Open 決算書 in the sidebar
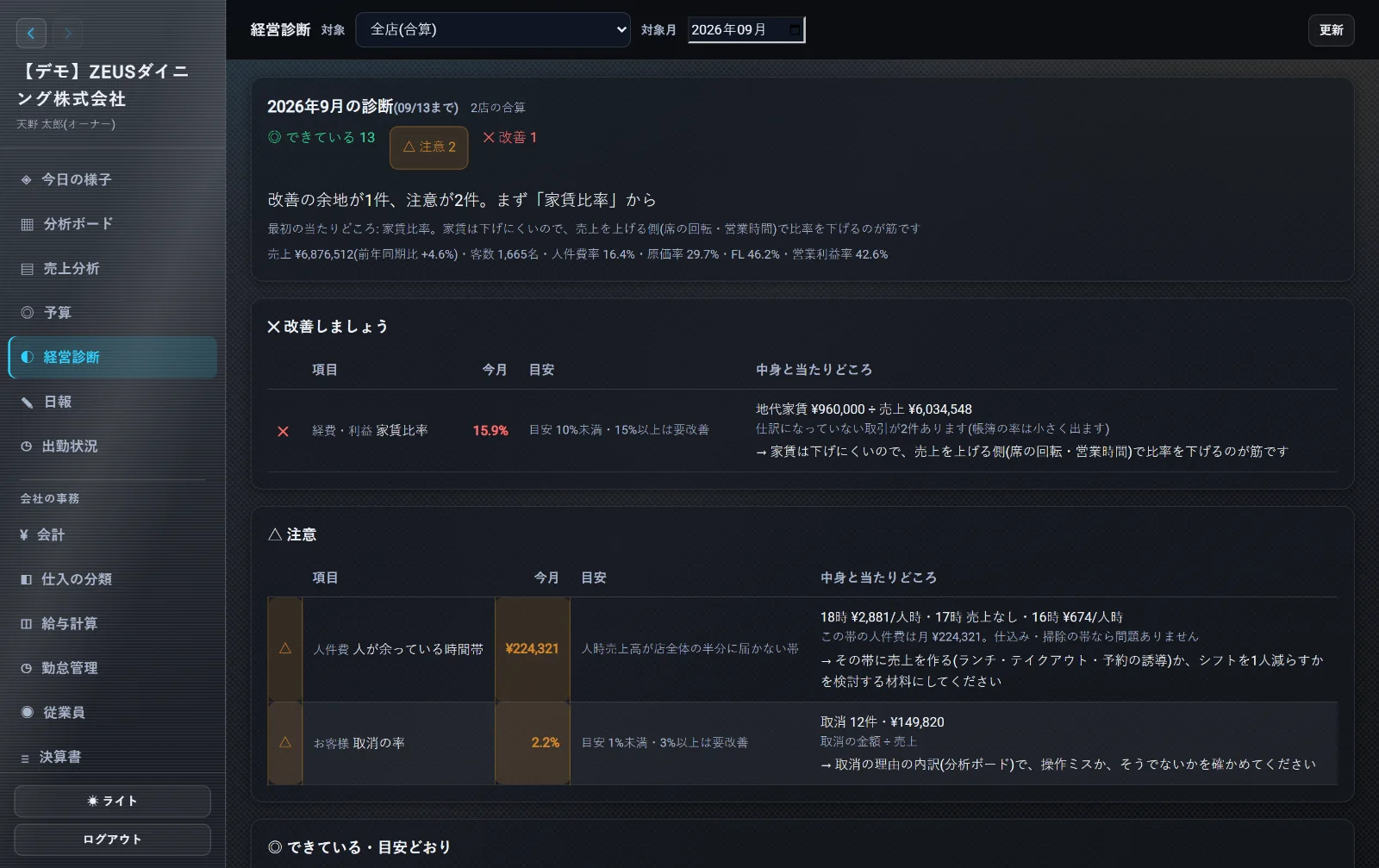Screen dimensions: 1379x868 [113, 757]
